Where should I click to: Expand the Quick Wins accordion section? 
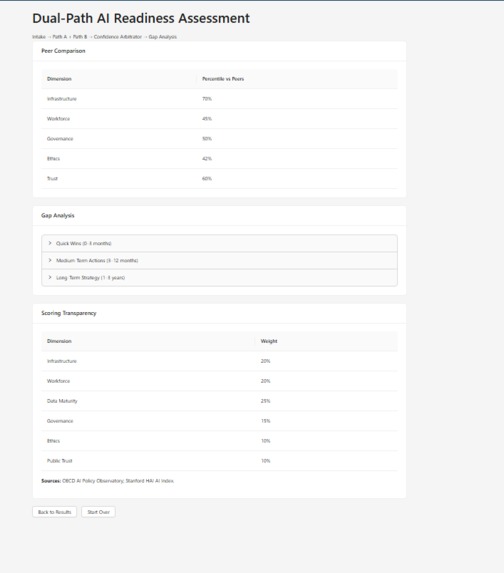pyautogui.click(x=219, y=243)
